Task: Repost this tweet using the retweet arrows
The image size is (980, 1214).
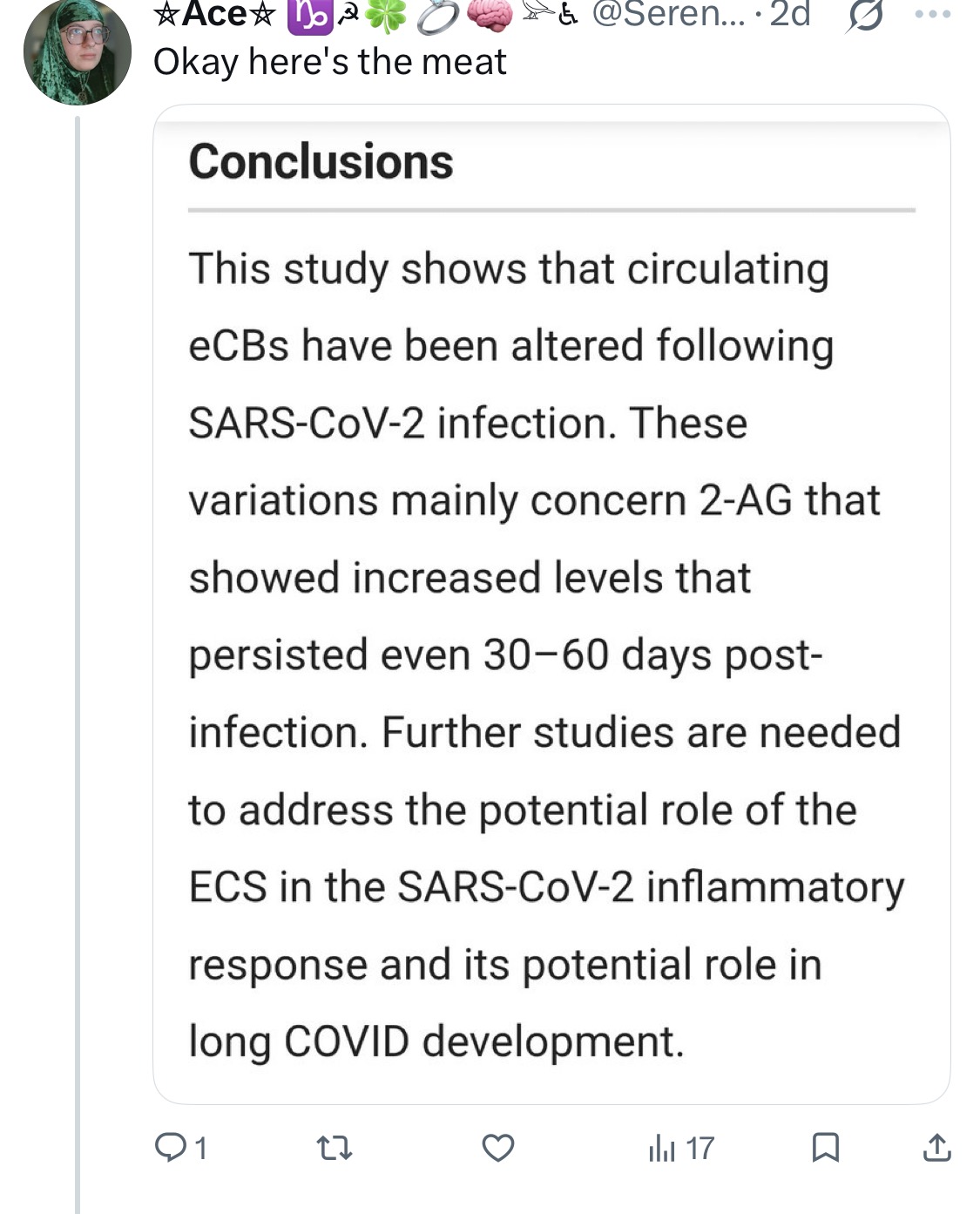Action: click(335, 1148)
